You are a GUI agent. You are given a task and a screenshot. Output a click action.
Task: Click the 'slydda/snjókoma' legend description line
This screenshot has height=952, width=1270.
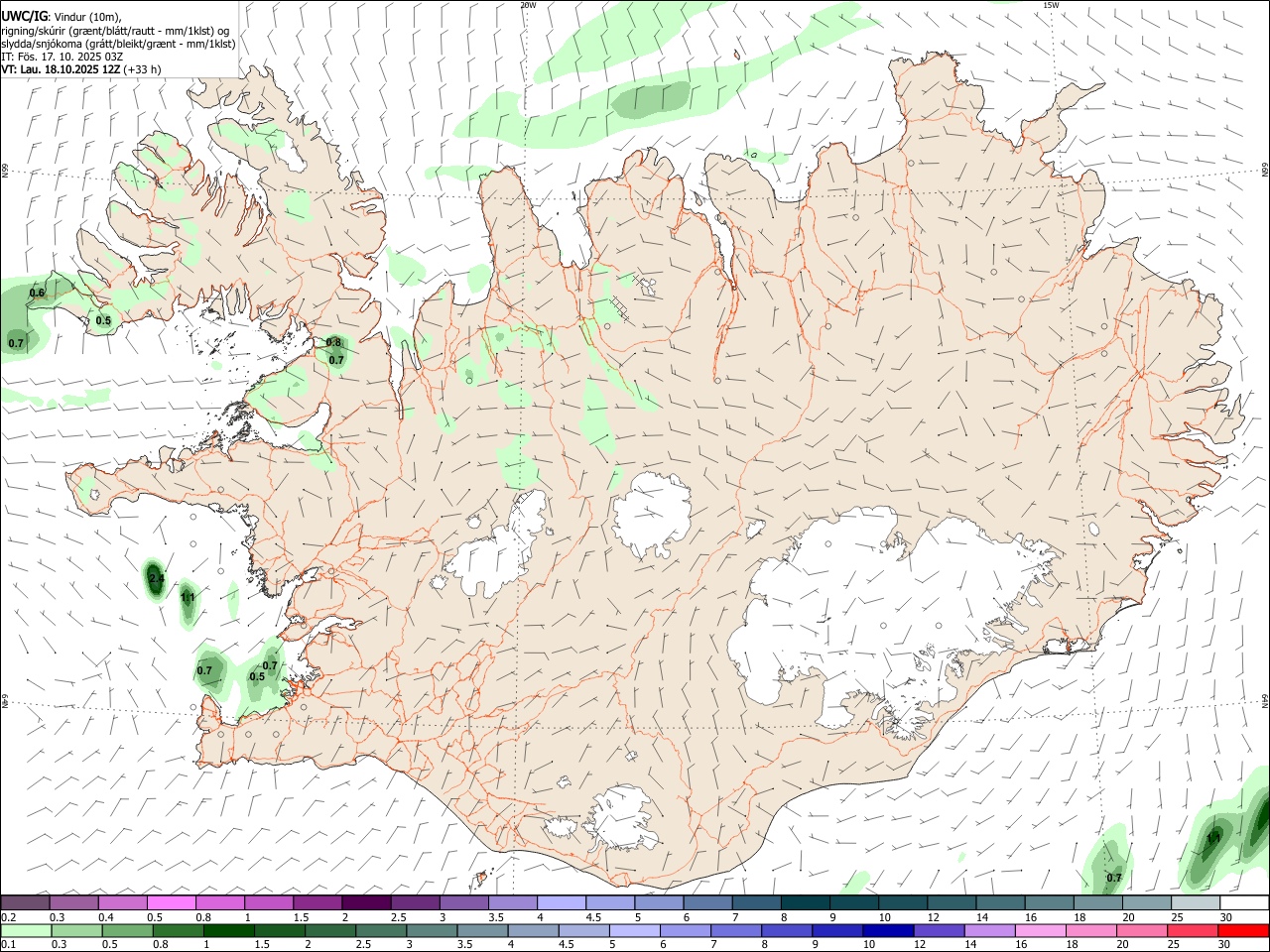tap(118, 44)
